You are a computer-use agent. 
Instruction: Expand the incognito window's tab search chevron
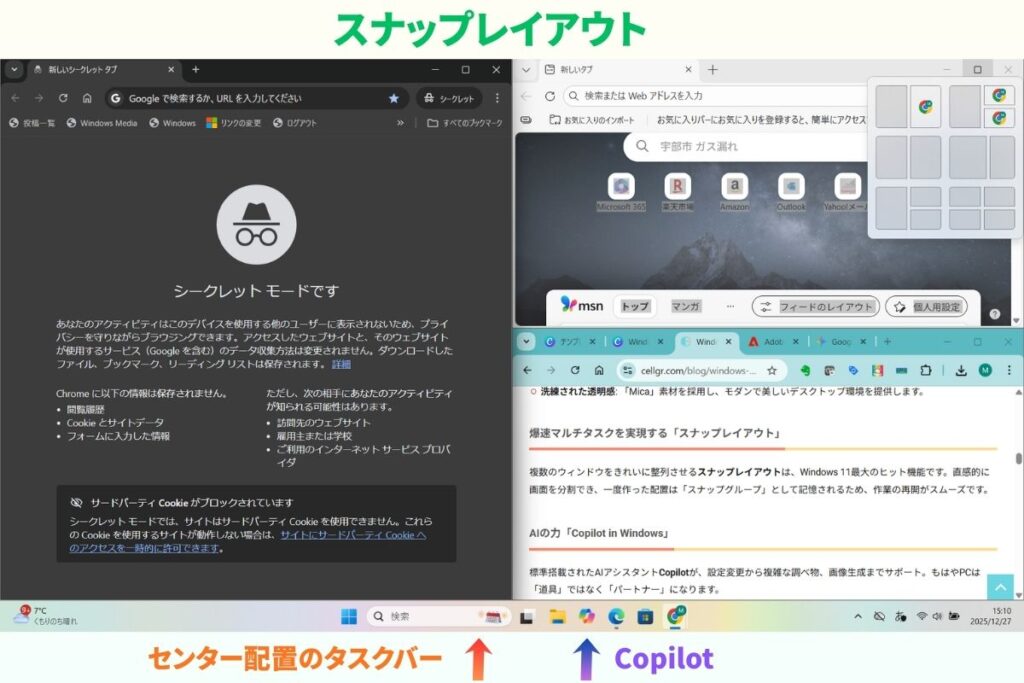pos(14,70)
